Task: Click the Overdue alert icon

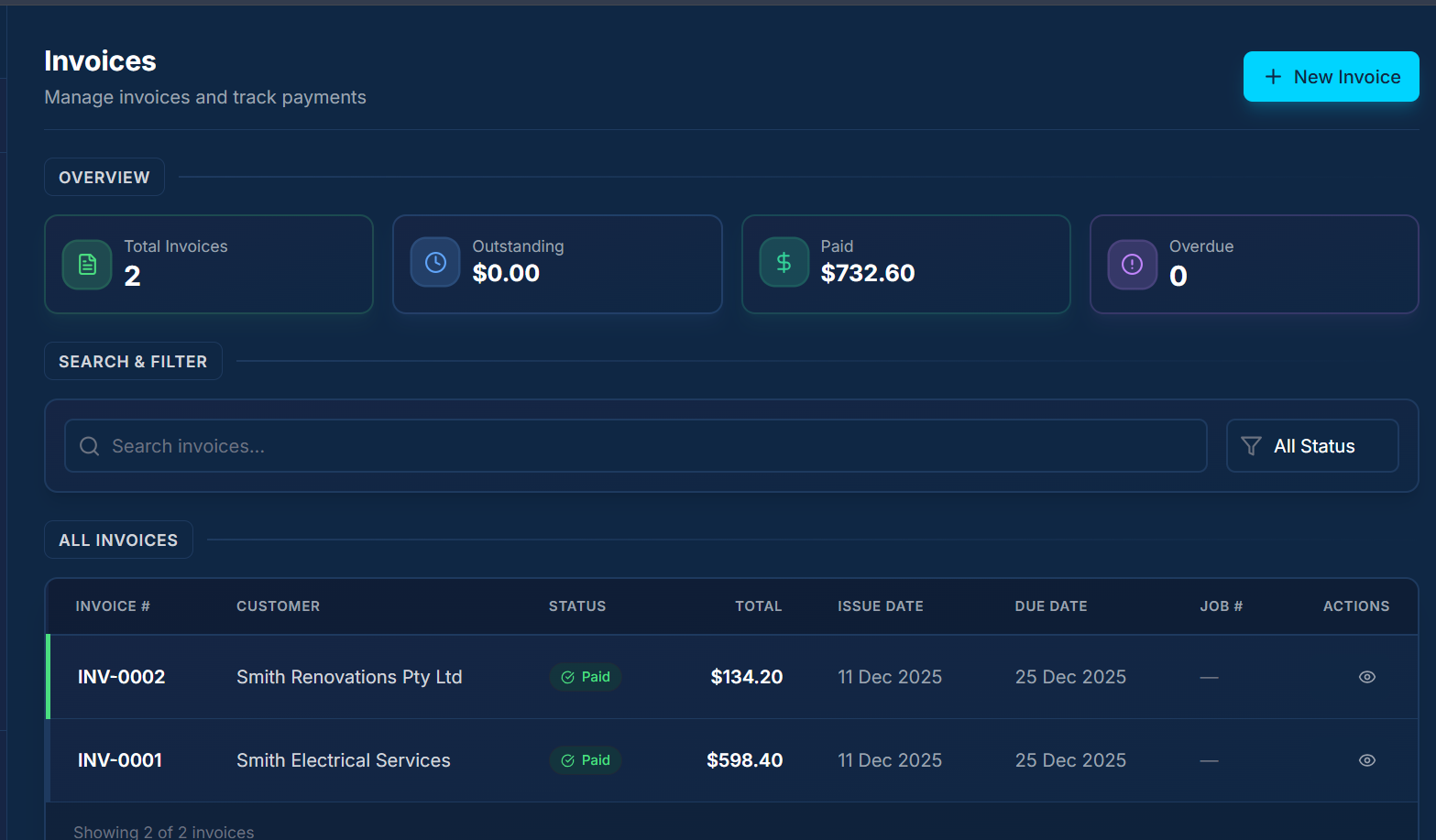Action: click(x=1132, y=264)
